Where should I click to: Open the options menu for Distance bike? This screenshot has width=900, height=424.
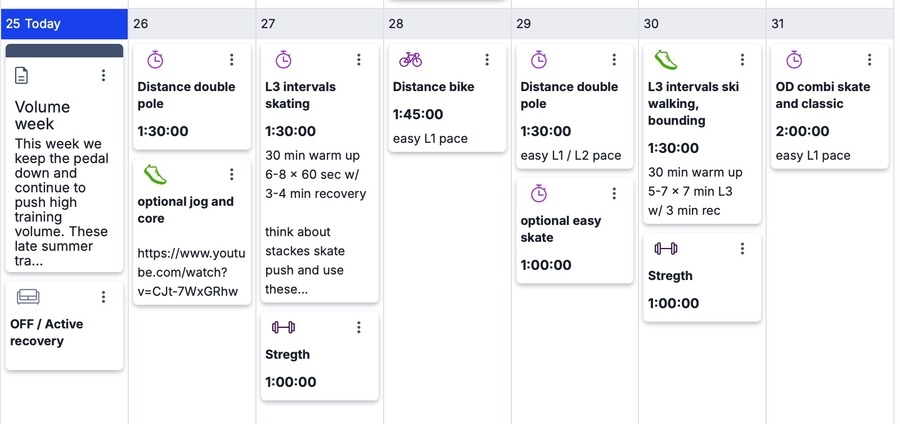click(x=487, y=60)
